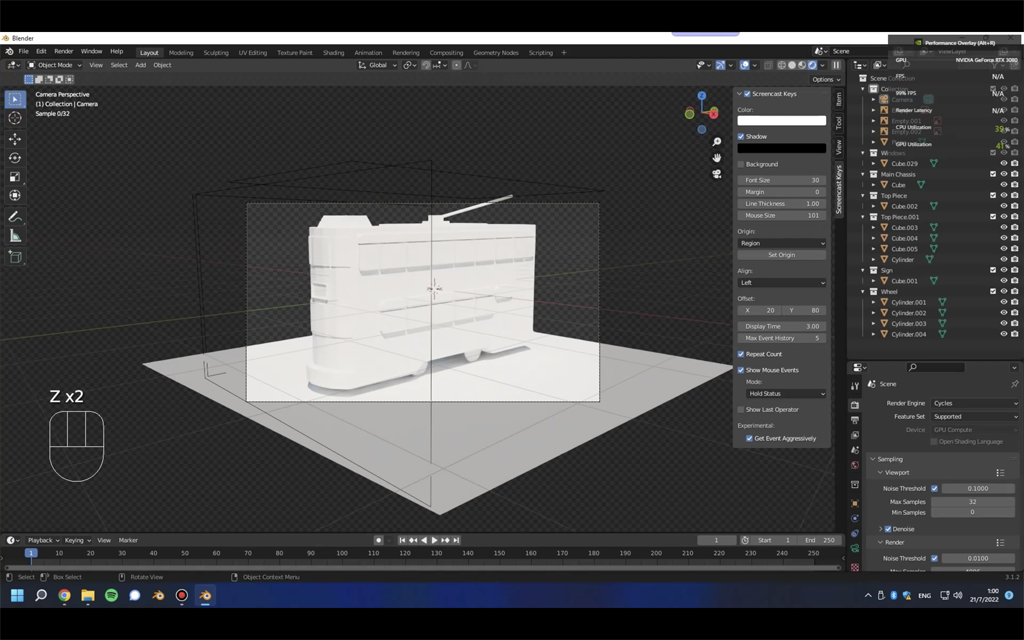
Task: Open the Add menu in viewport header
Action: coord(140,65)
